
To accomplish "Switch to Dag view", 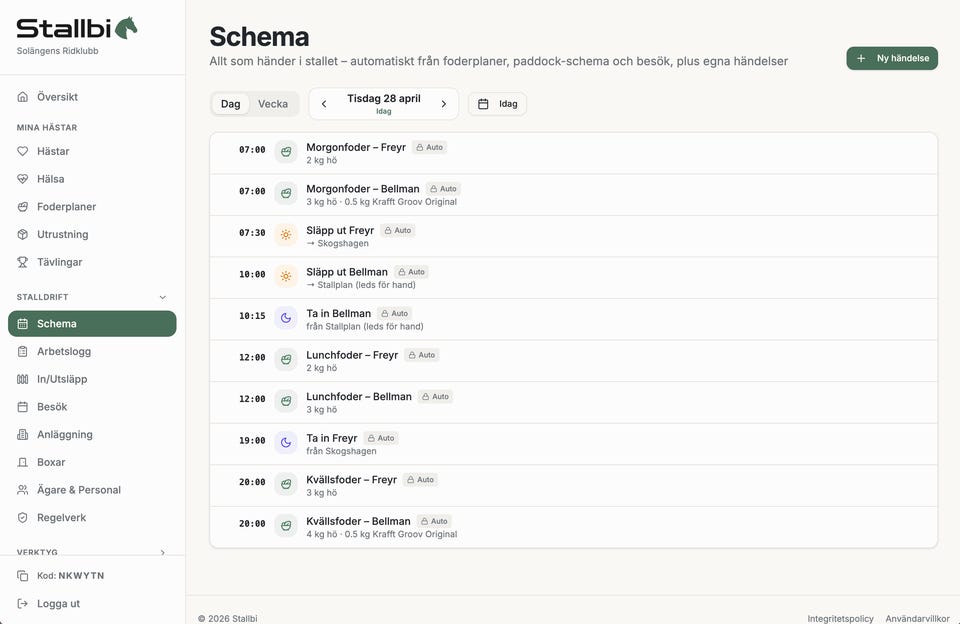I will (230, 104).
